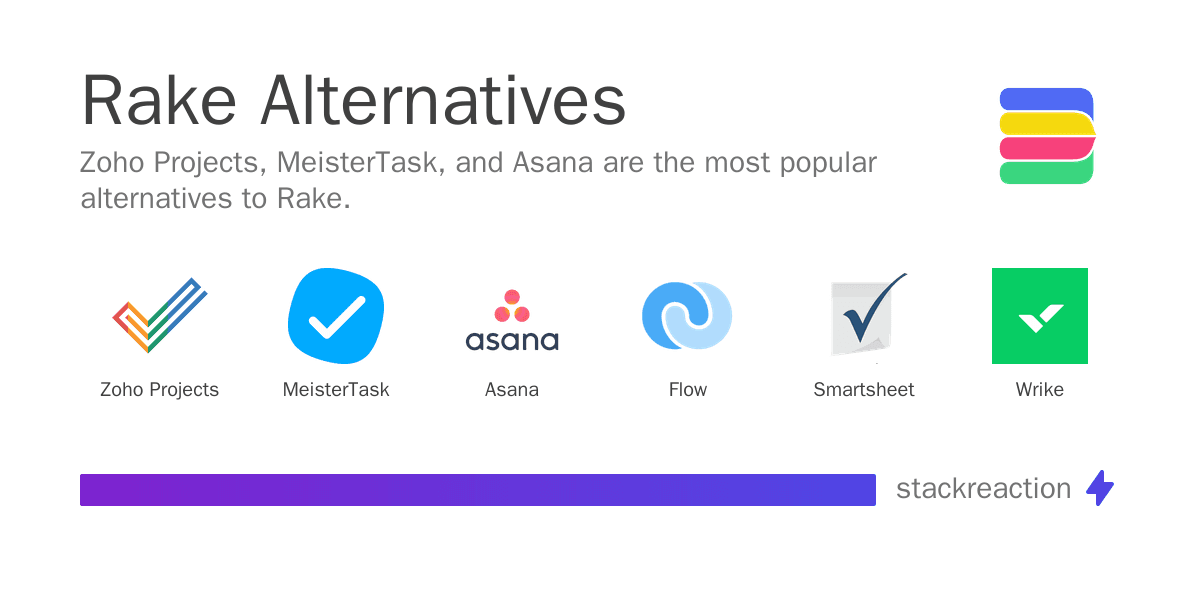
Task: Click the Wrike name label
Action: 1040,390
